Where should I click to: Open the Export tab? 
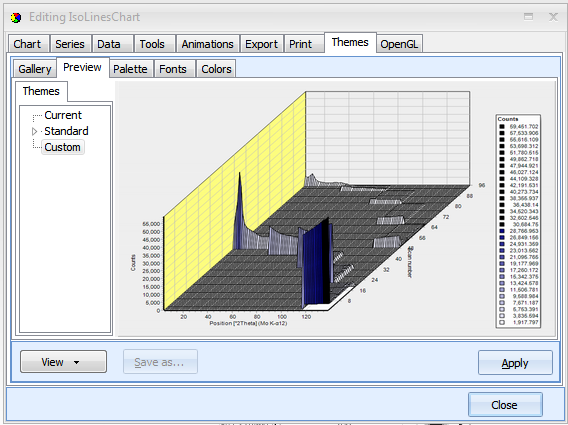pyautogui.click(x=262, y=44)
